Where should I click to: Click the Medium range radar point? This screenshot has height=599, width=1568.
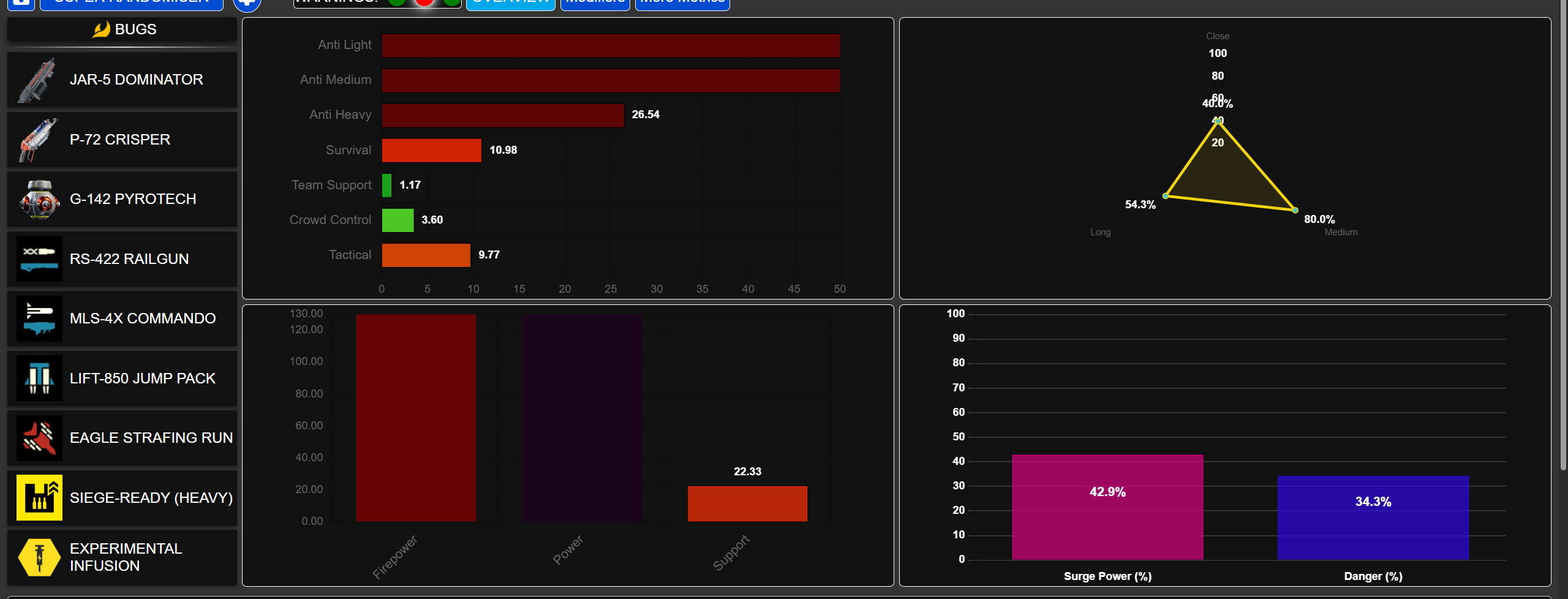(1295, 210)
